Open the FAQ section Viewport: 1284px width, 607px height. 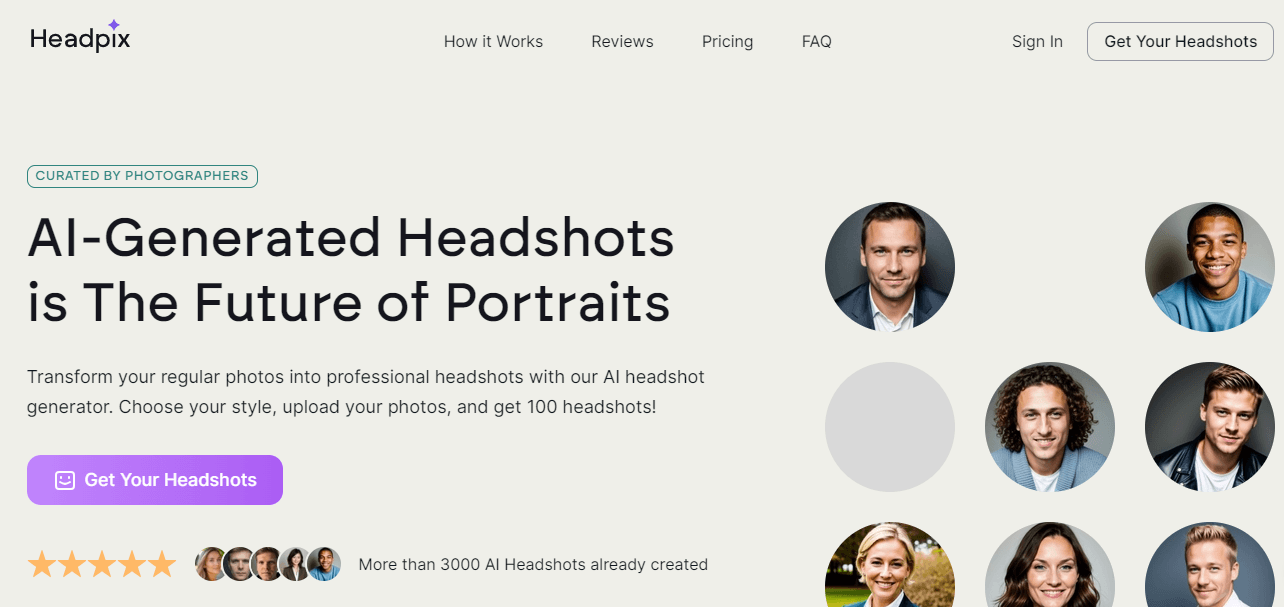tap(816, 42)
